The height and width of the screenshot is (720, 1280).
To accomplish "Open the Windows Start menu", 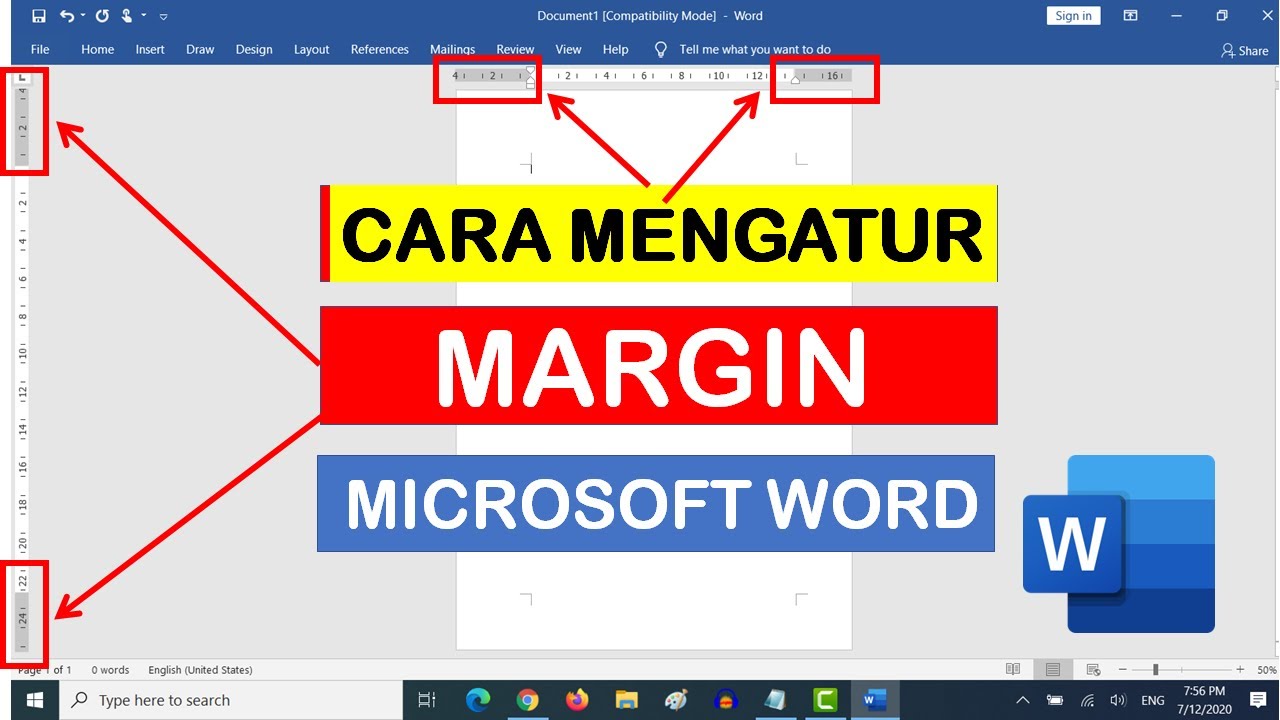I will pos(35,700).
